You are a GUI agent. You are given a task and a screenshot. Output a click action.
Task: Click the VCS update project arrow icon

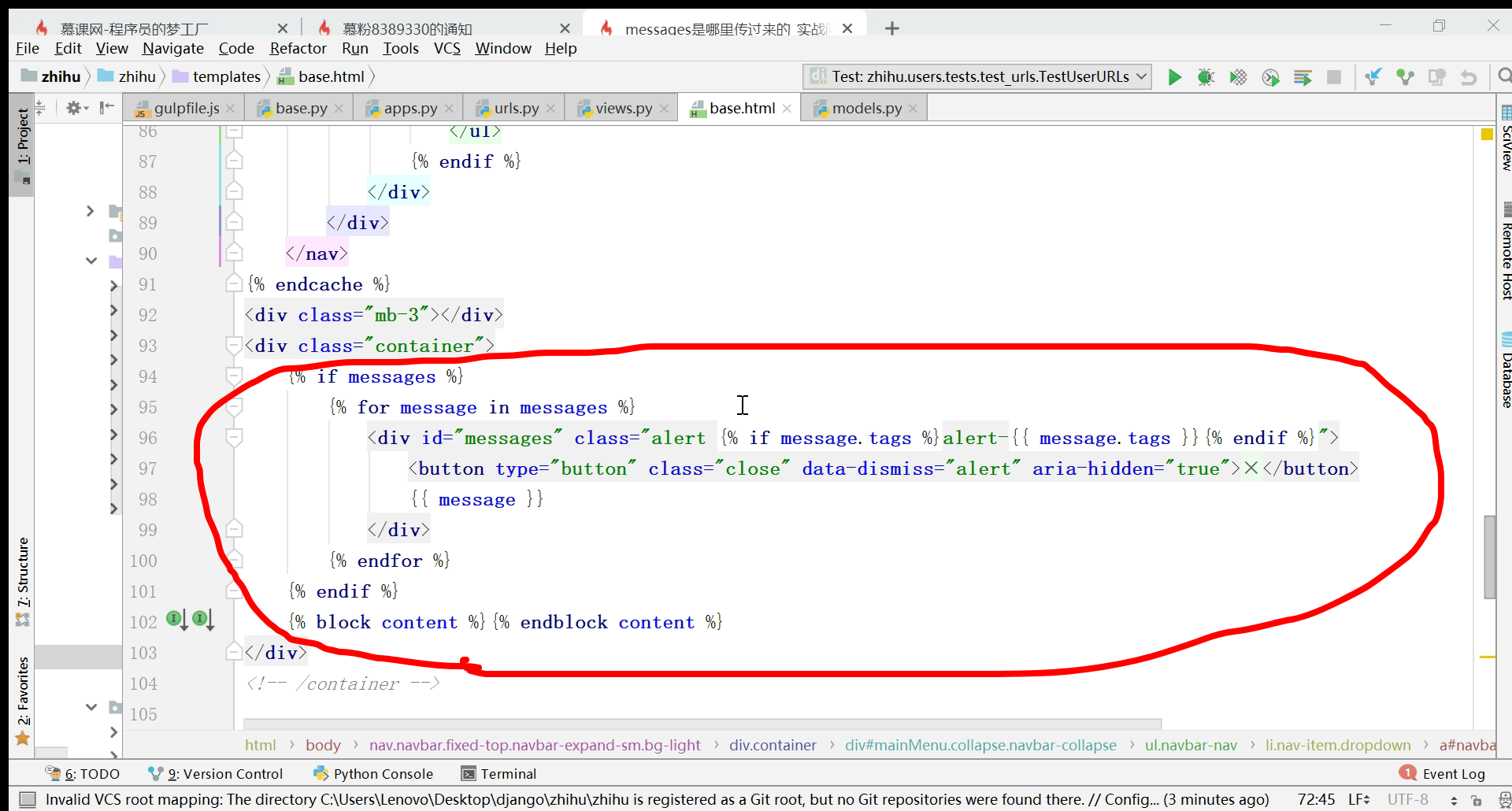pos(1373,77)
